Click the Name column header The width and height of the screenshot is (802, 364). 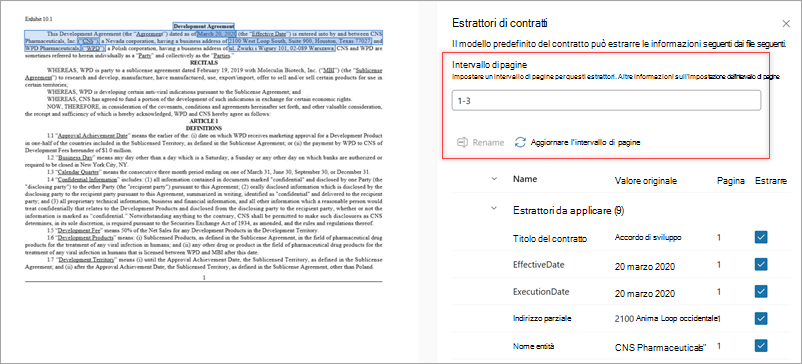(524, 179)
